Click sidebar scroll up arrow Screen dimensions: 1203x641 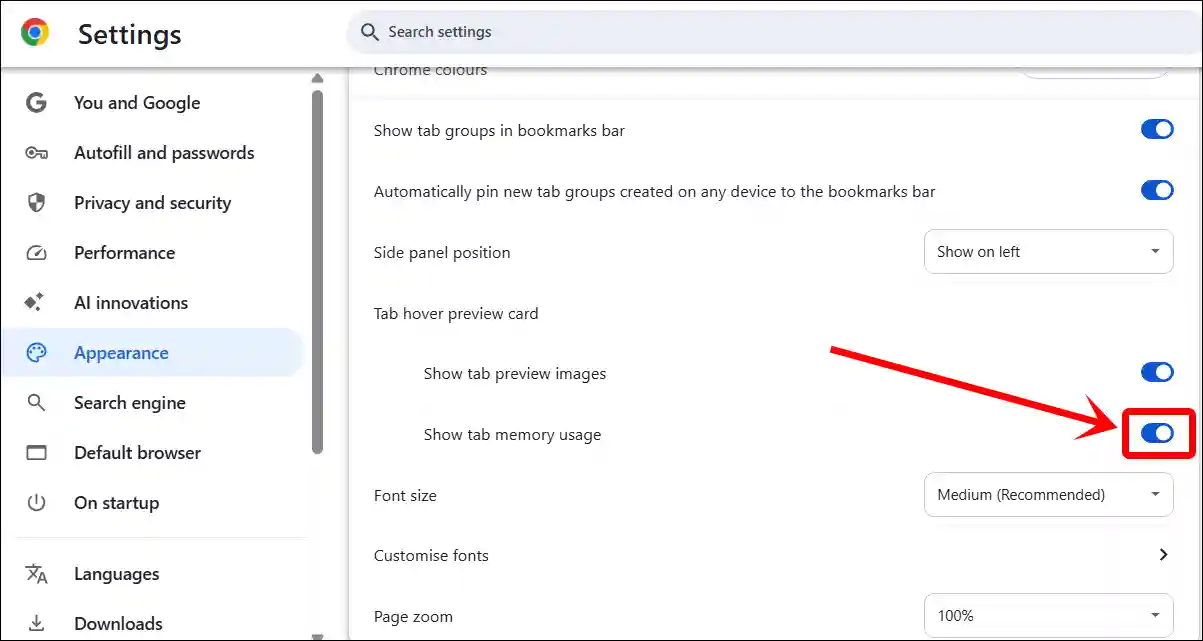(318, 78)
